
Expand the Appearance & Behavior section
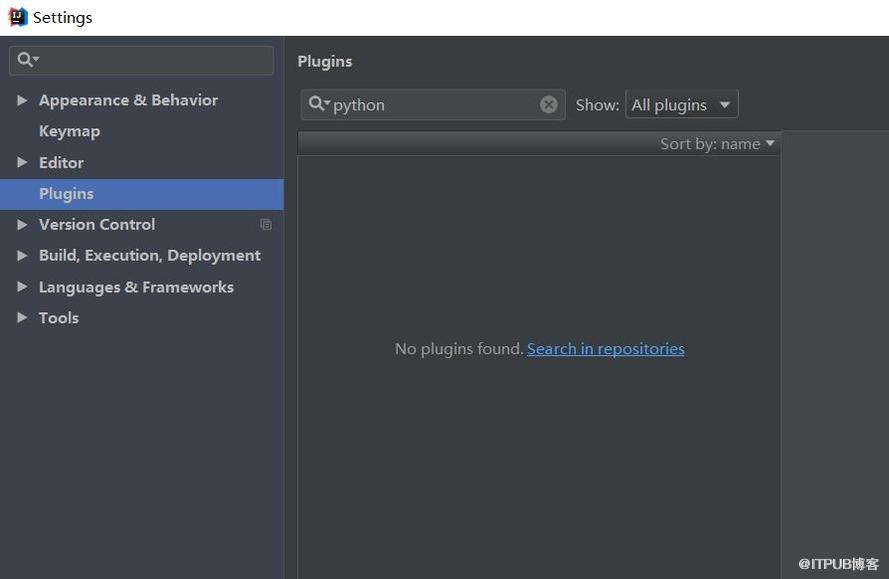(22, 100)
